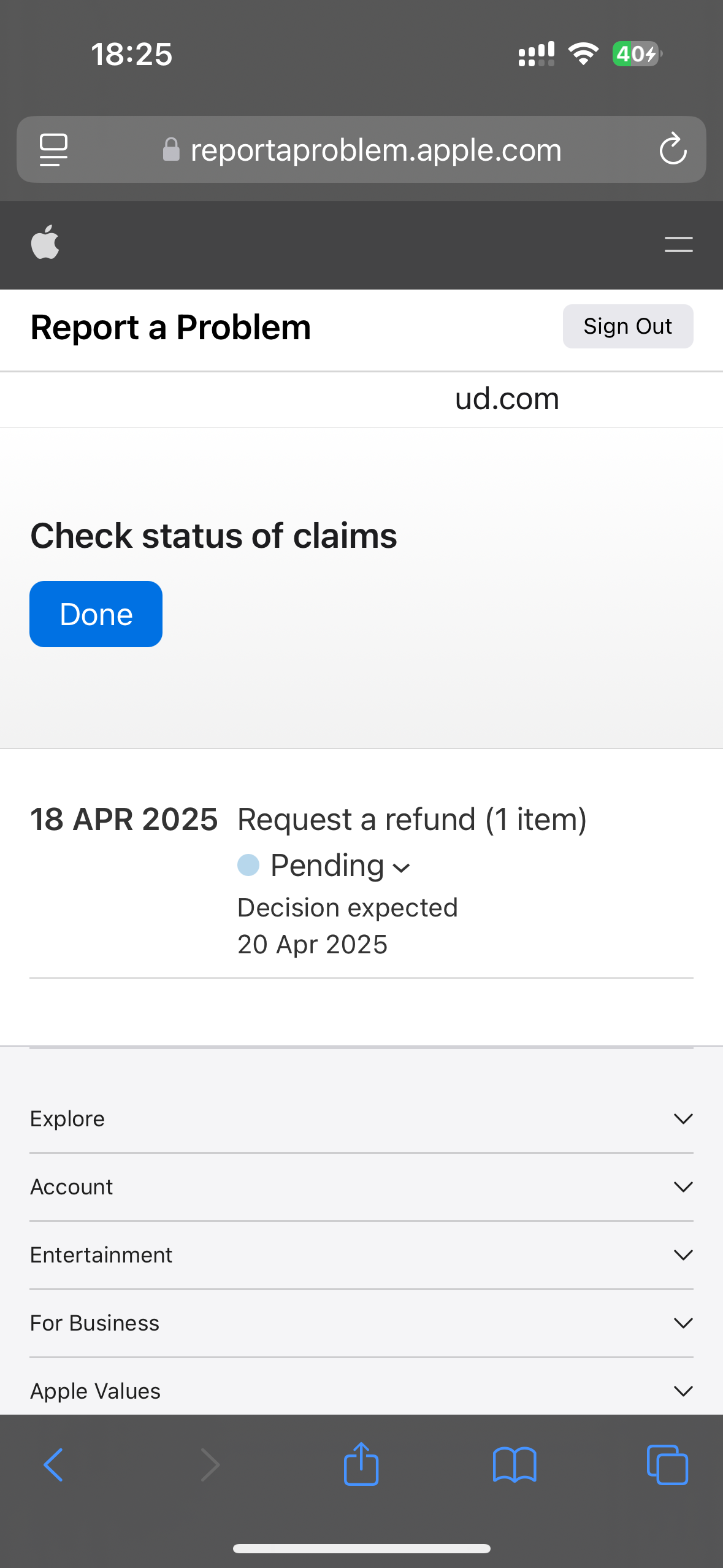Open the reader/page settings icon
The image size is (723, 1568).
(x=53, y=149)
